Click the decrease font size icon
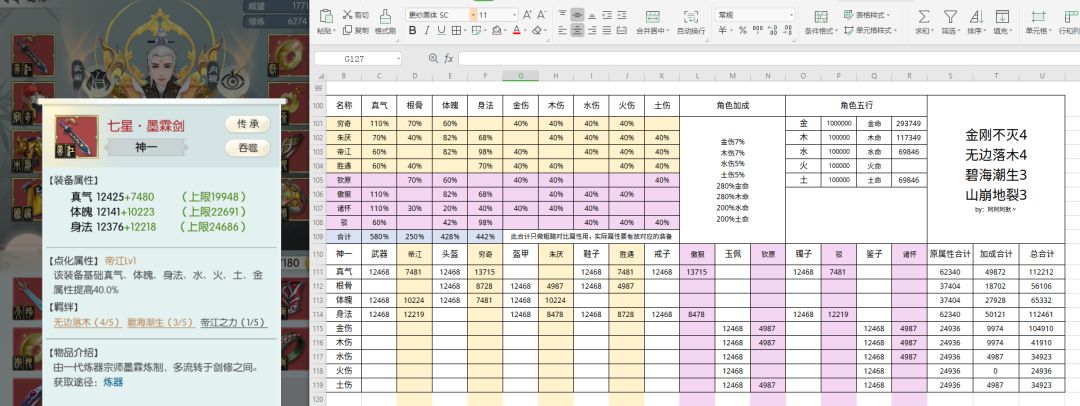Viewport: 1080px width, 406px height. pos(541,15)
